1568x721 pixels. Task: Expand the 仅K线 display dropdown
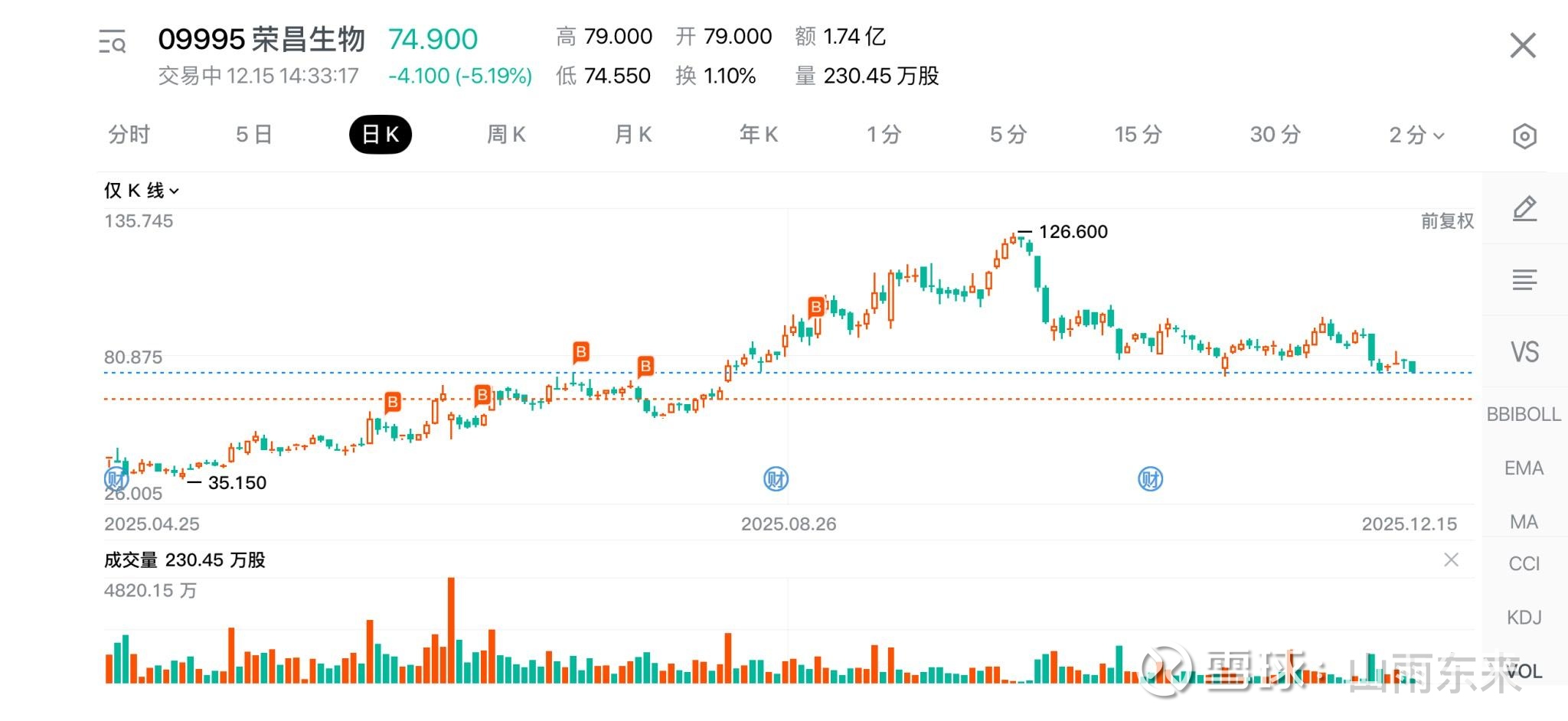pyautogui.click(x=142, y=191)
